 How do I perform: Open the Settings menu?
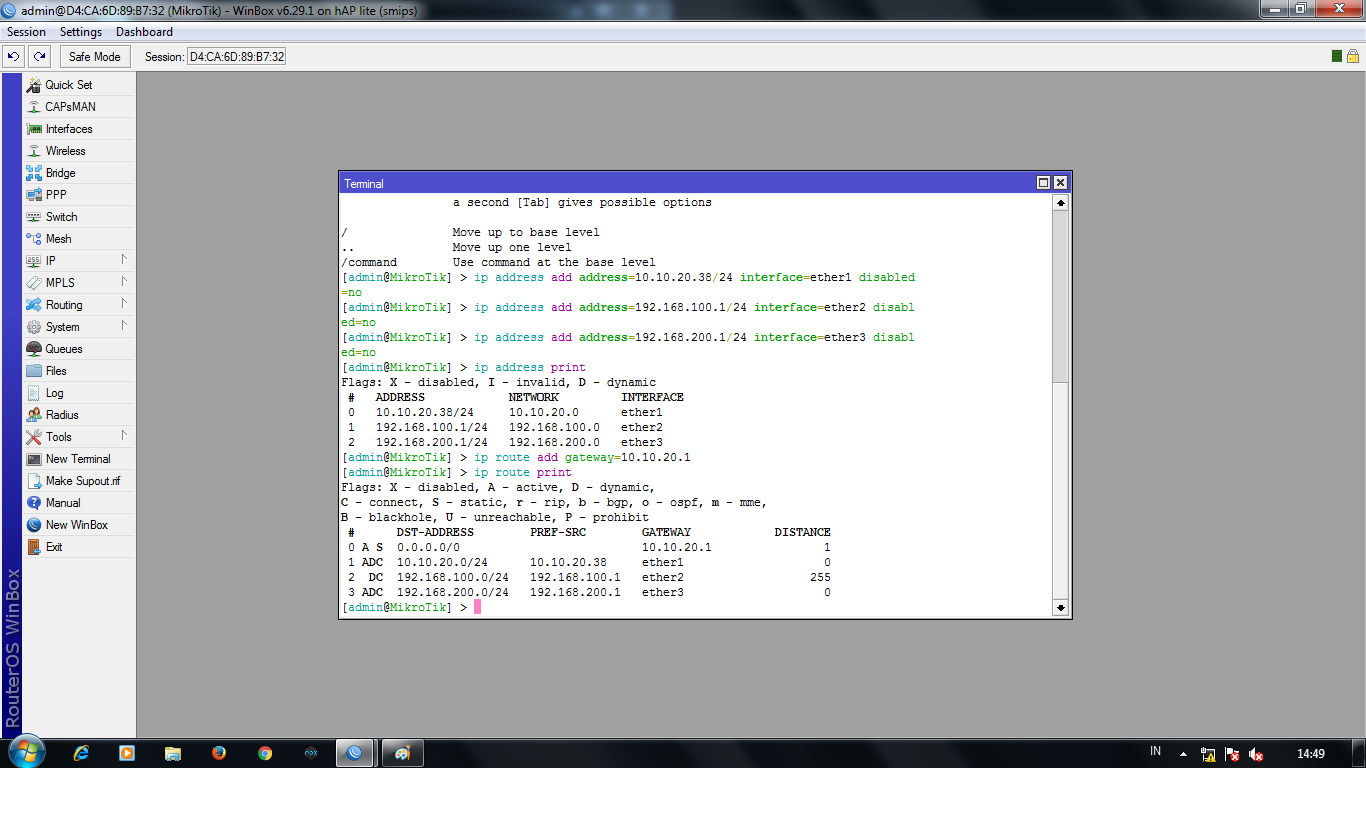tap(81, 32)
